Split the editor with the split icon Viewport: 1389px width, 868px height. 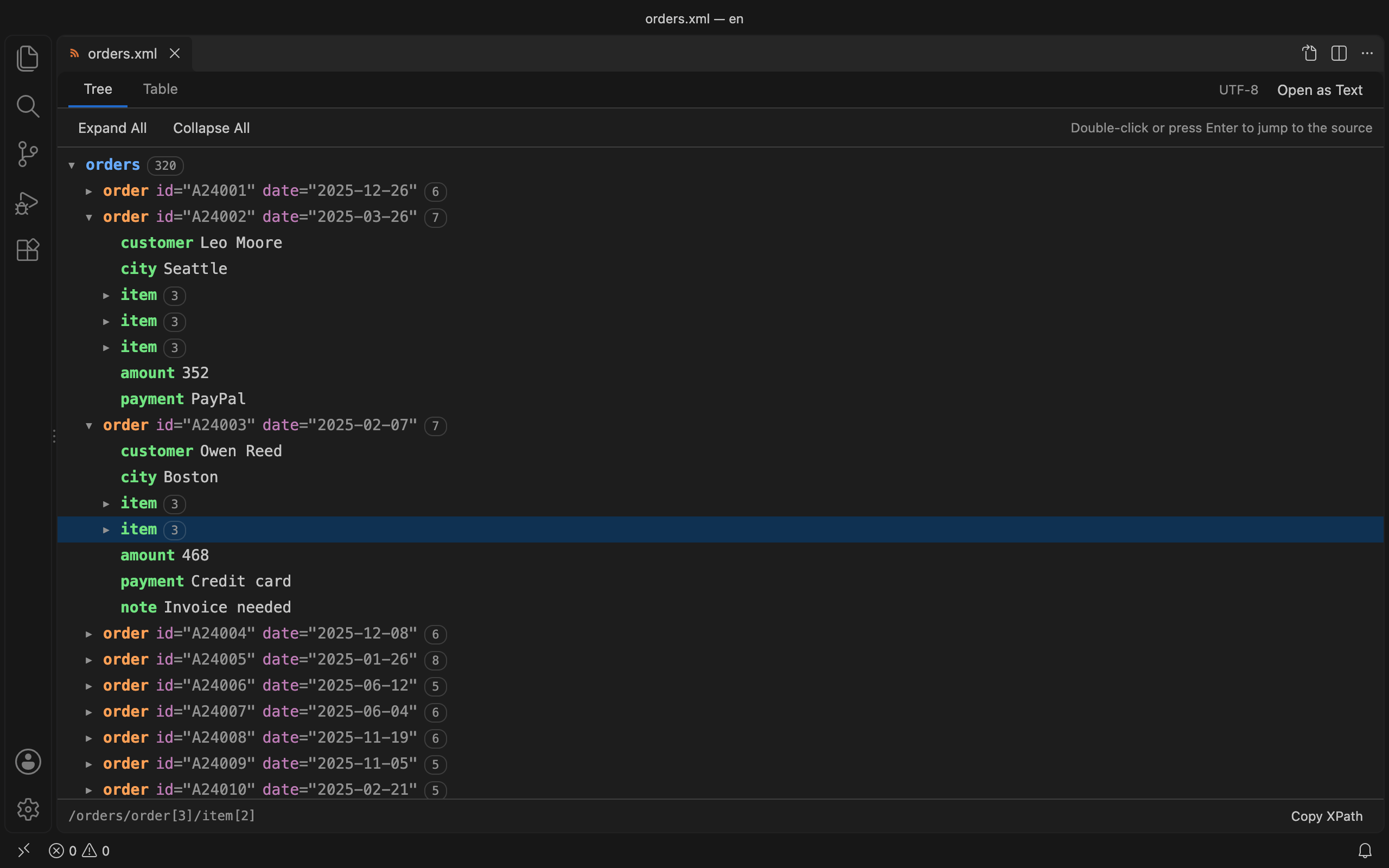click(x=1339, y=53)
